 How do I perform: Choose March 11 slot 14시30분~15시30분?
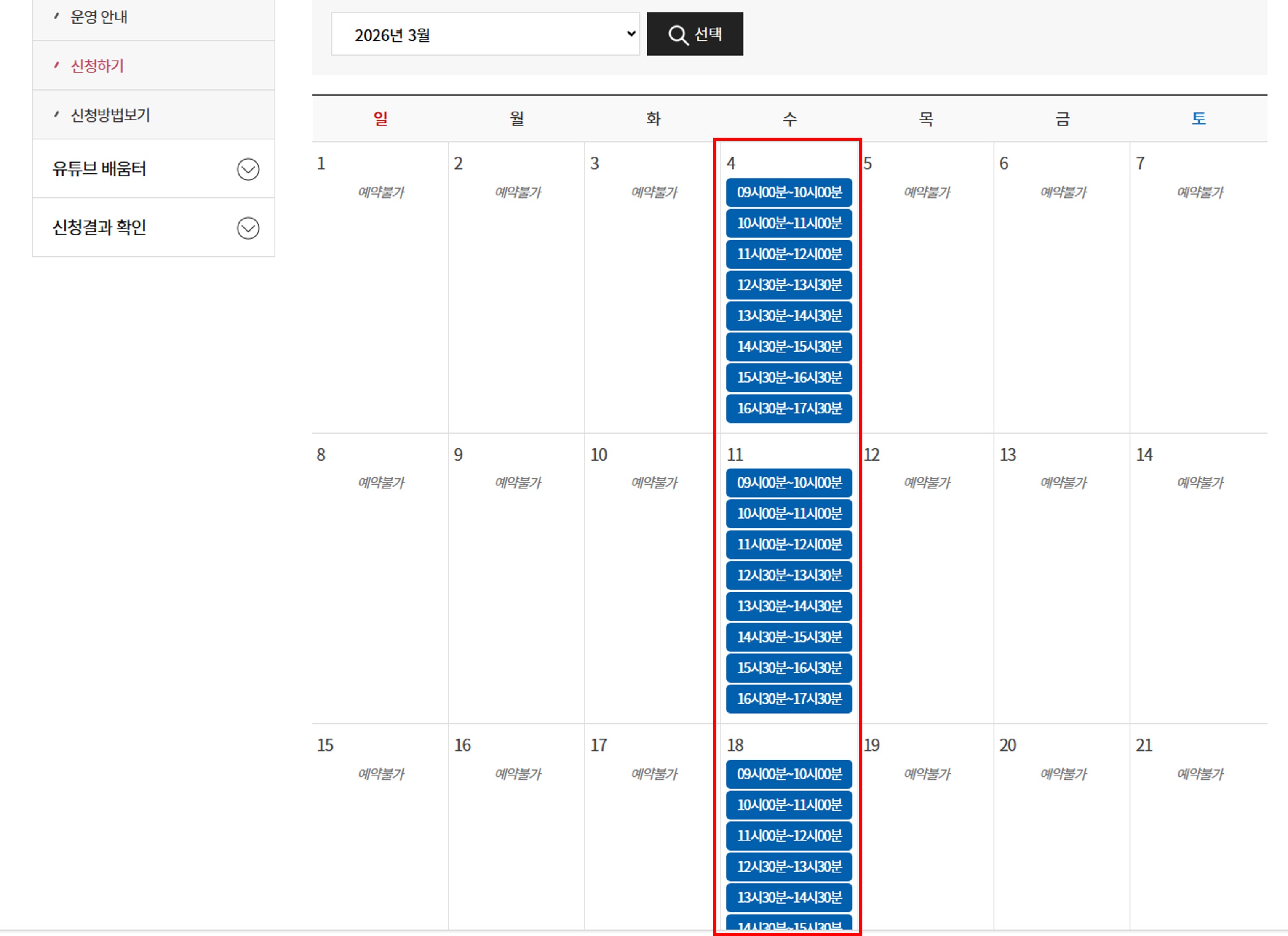[x=788, y=637]
